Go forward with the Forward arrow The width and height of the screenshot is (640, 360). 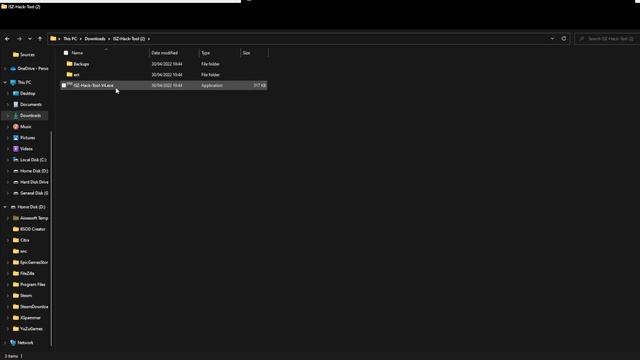[x=19, y=39]
